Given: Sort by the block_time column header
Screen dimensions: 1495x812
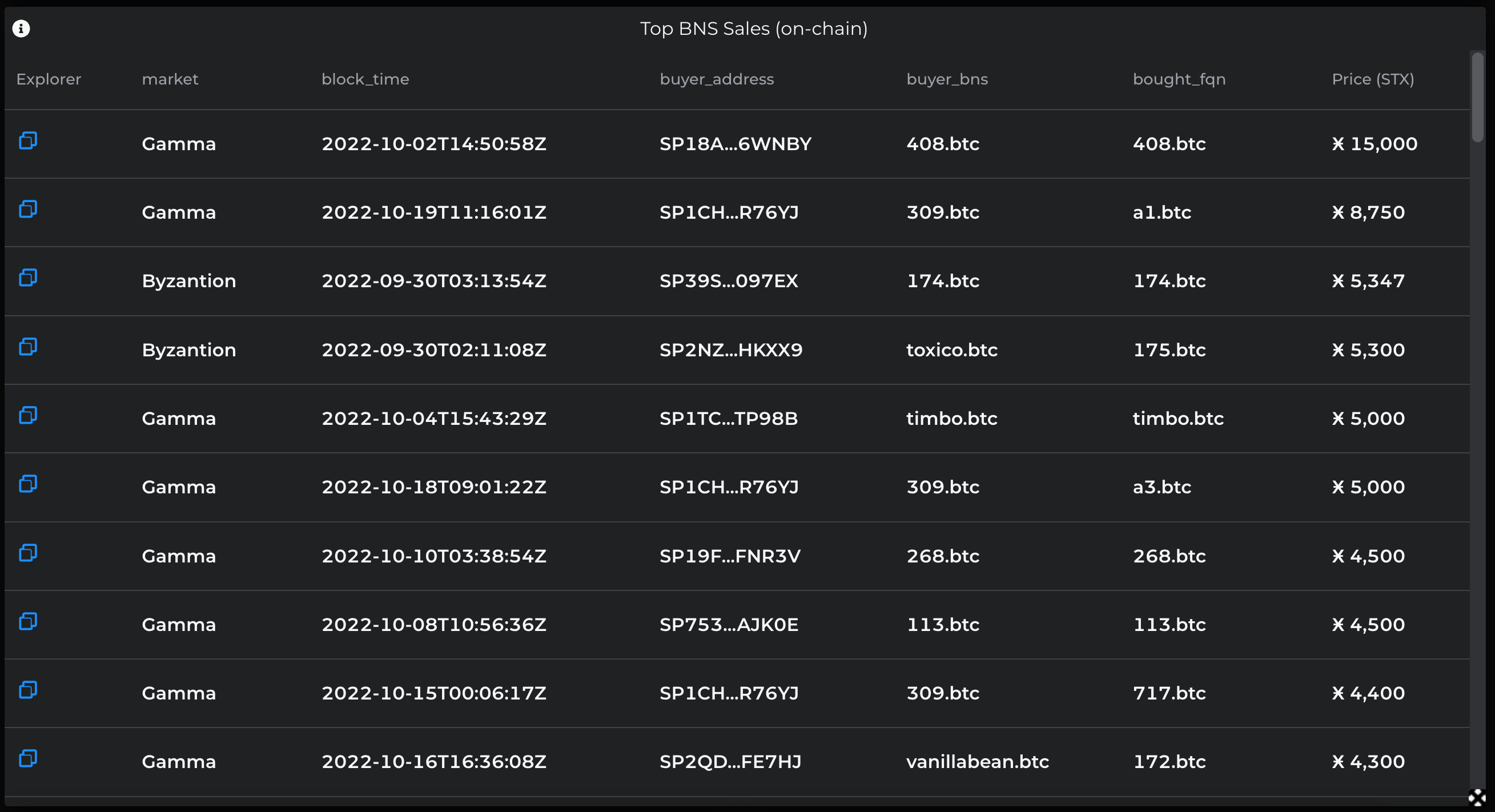Looking at the screenshot, I should (365, 79).
